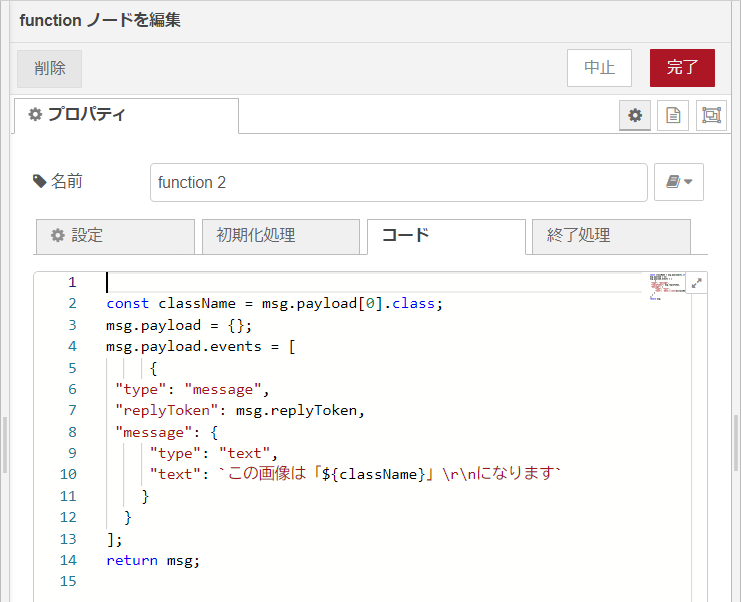Open the library book dropdown
The height and width of the screenshot is (602, 741).
(x=679, y=182)
